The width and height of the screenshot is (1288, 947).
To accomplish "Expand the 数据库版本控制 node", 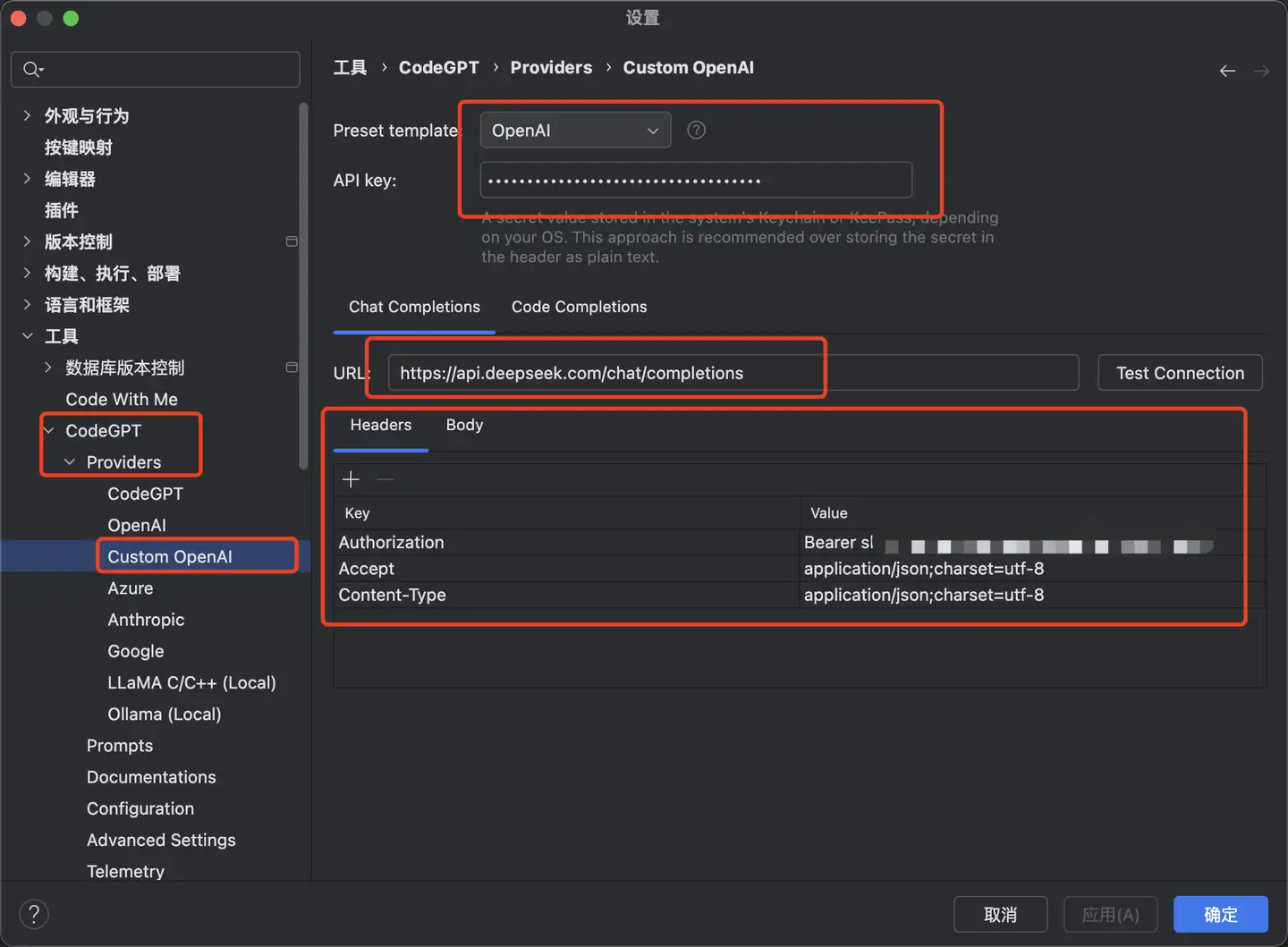I will tap(48, 368).
